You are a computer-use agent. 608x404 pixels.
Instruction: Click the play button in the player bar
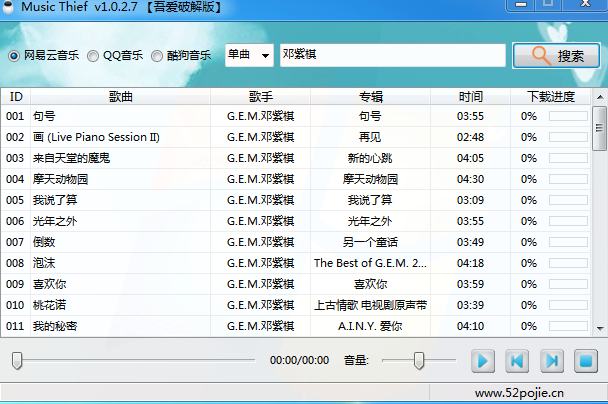click(x=483, y=361)
